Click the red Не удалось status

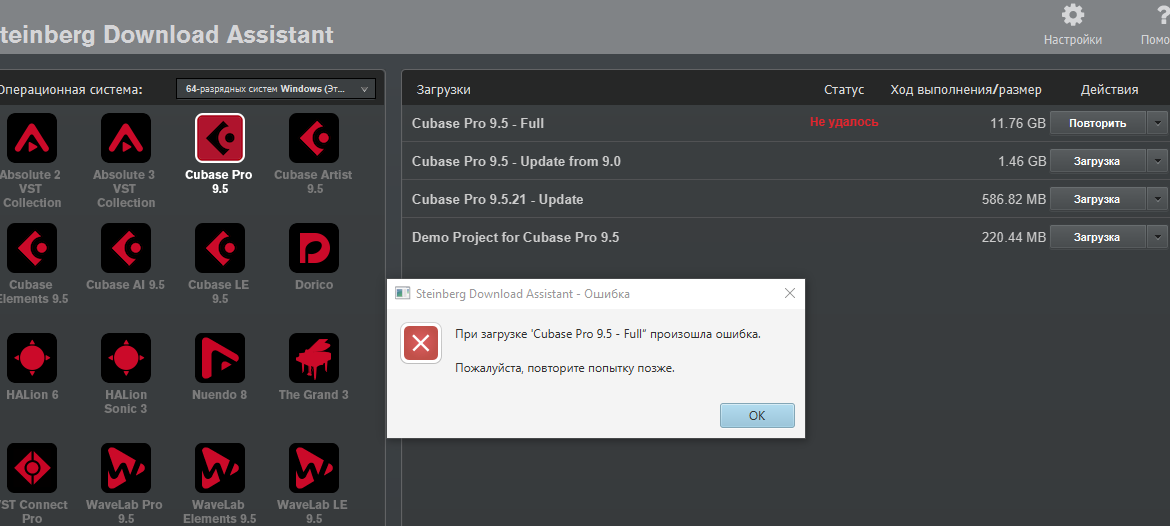844,122
